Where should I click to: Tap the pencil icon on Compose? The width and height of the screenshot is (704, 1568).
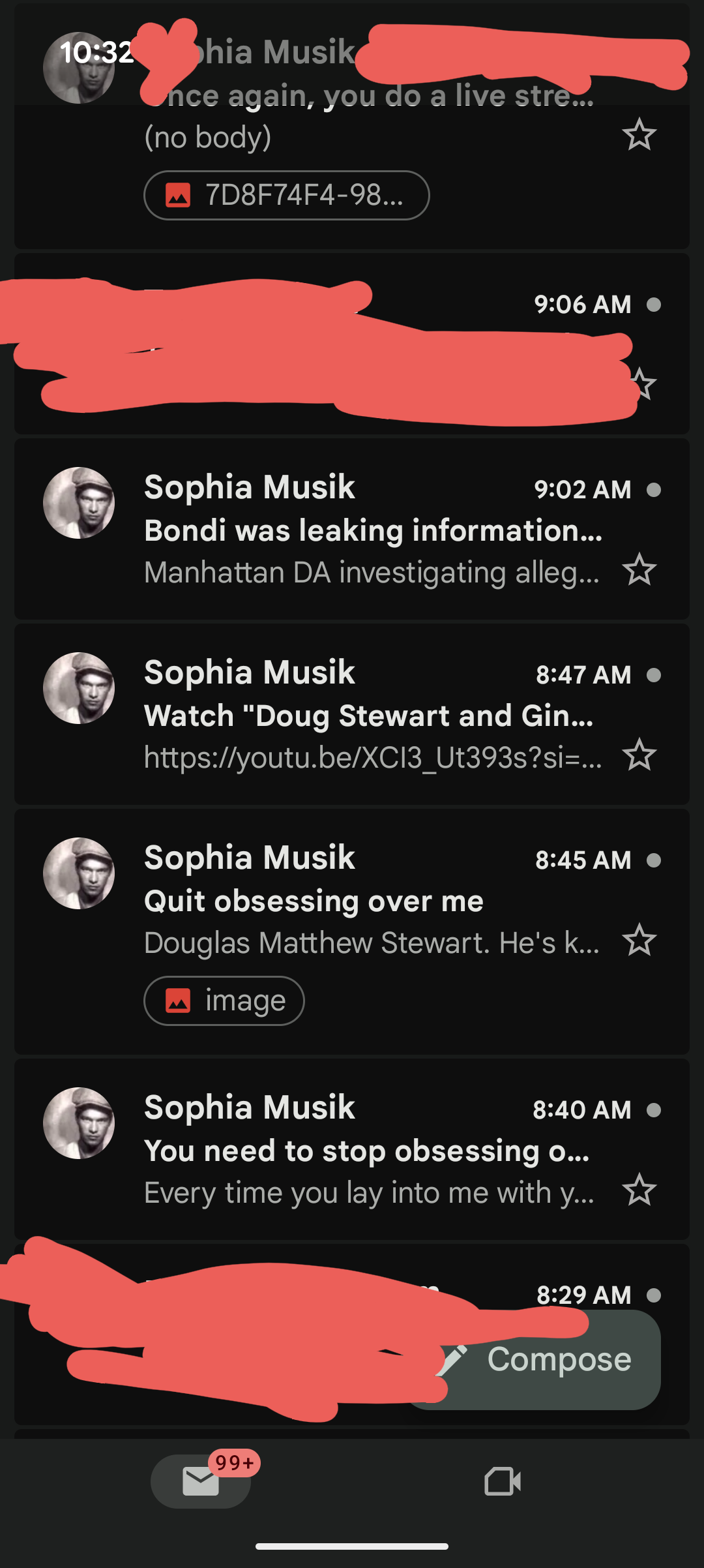coord(453,1360)
